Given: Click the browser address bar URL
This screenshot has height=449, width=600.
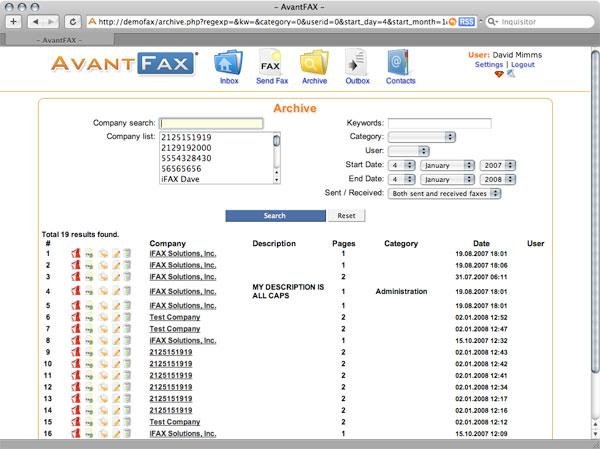Looking at the screenshot, I should tap(272, 22).
